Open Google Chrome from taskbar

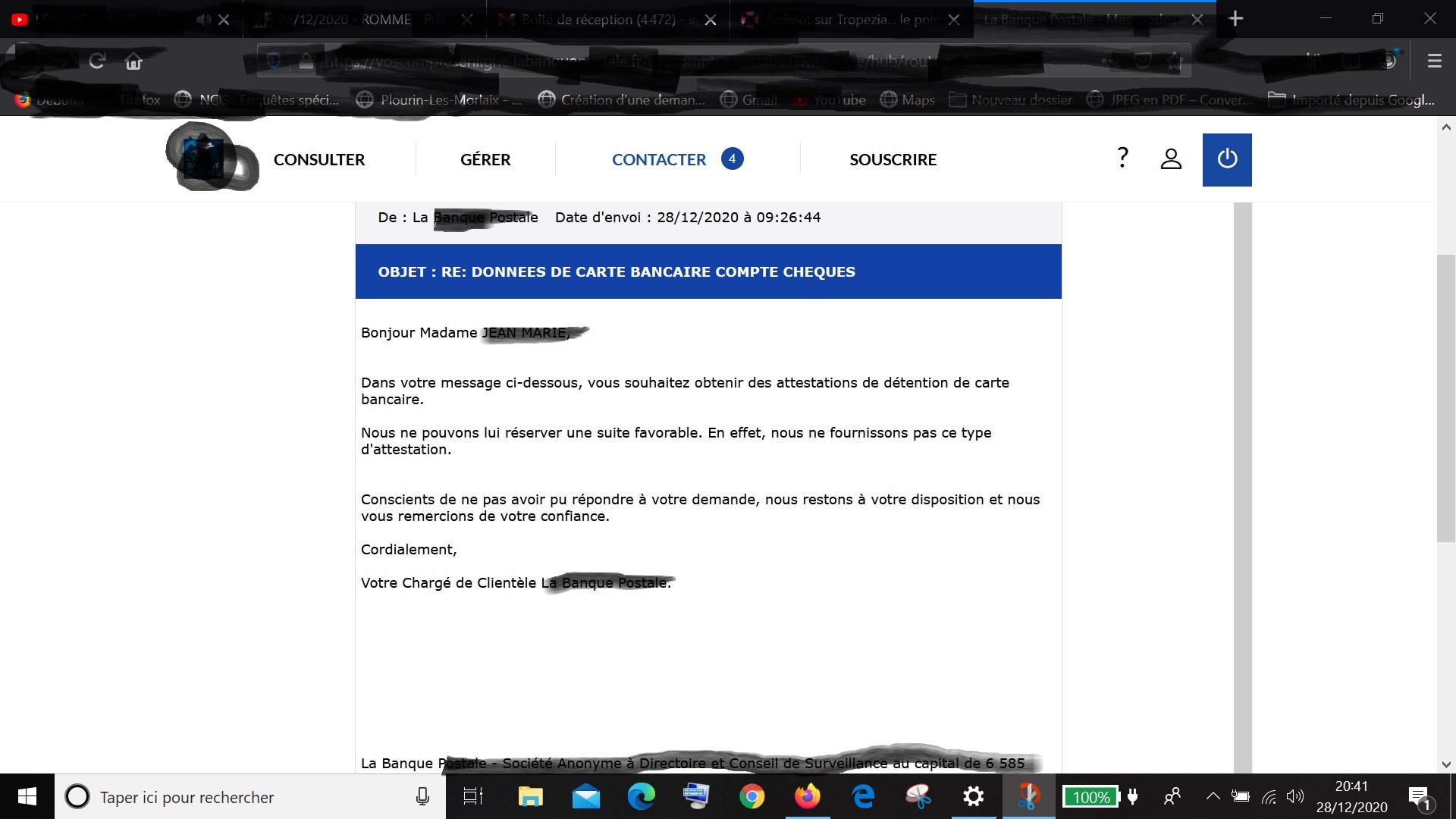[752, 796]
